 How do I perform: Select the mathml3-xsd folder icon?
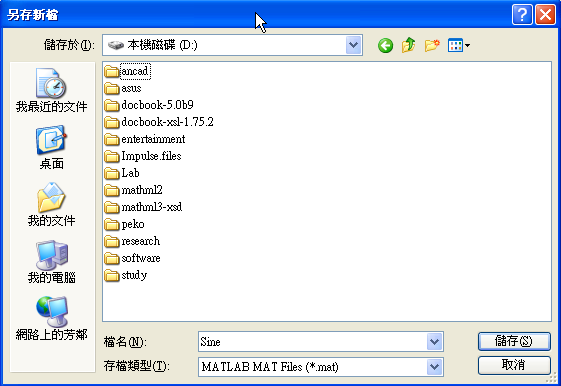click(x=112, y=207)
